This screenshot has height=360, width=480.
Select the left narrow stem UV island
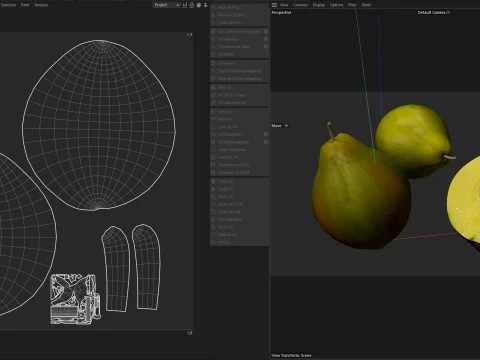click(116, 269)
